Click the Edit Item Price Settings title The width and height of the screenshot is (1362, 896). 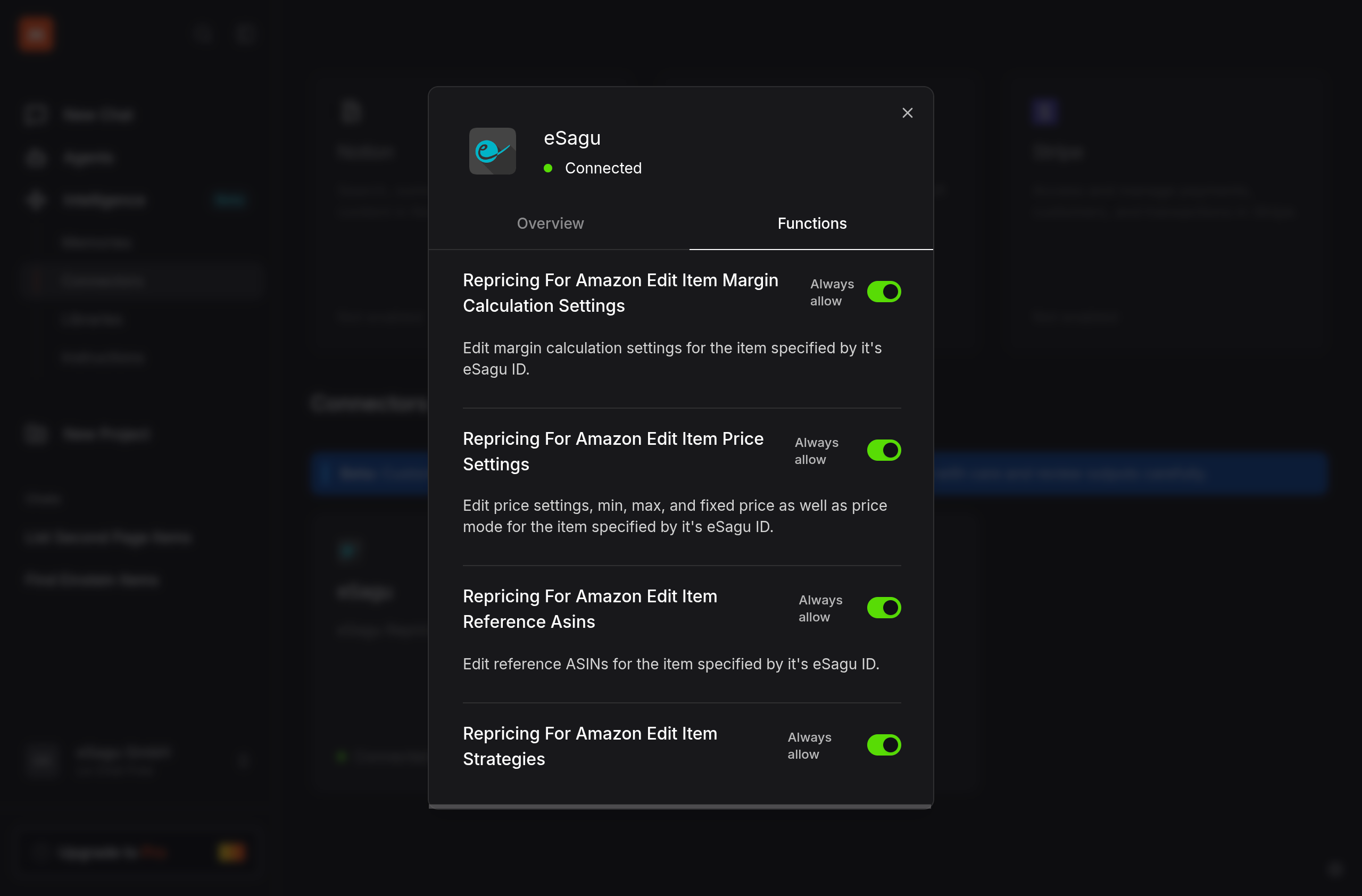[x=613, y=451]
